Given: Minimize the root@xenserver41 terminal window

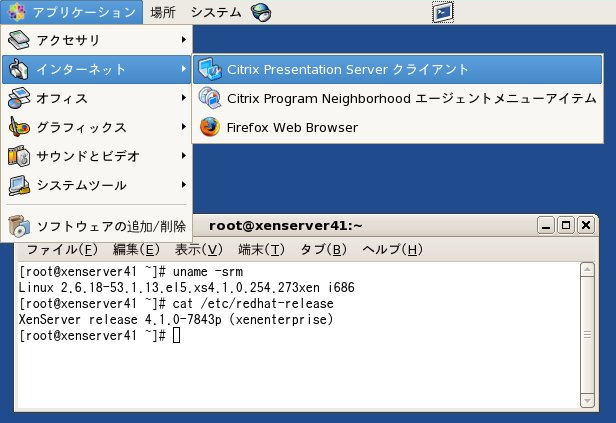Looking at the screenshot, I should (x=546, y=225).
